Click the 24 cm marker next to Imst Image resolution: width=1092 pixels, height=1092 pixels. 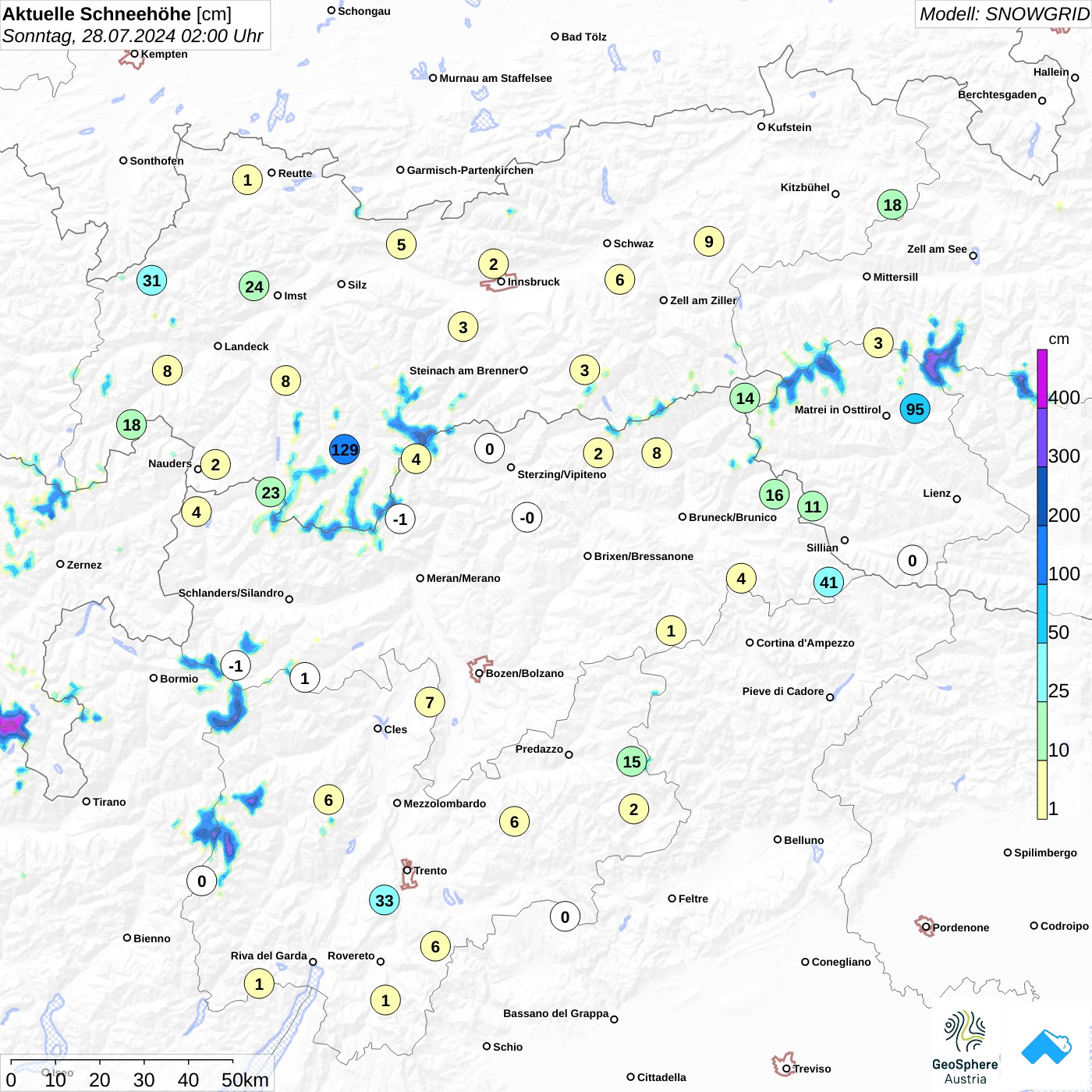254,286
